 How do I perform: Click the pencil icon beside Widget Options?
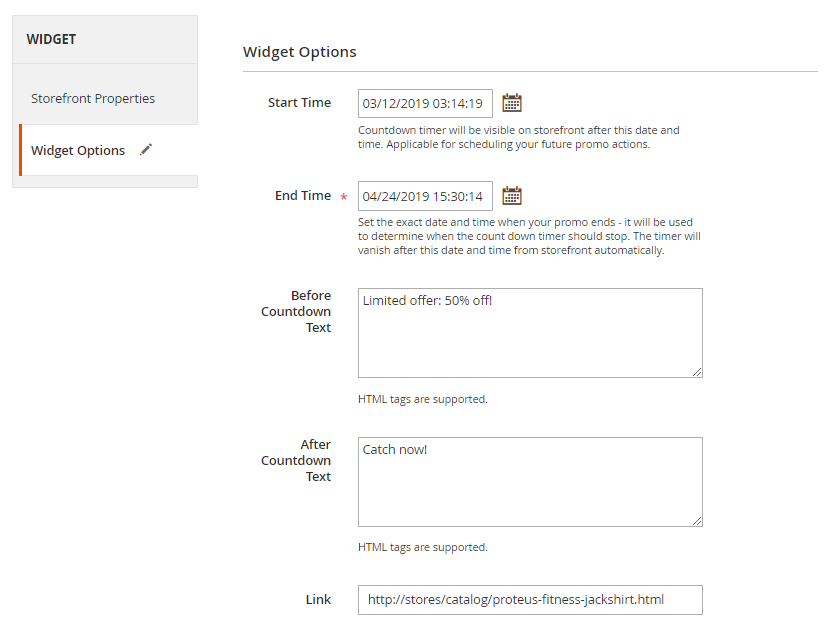coord(146,150)
